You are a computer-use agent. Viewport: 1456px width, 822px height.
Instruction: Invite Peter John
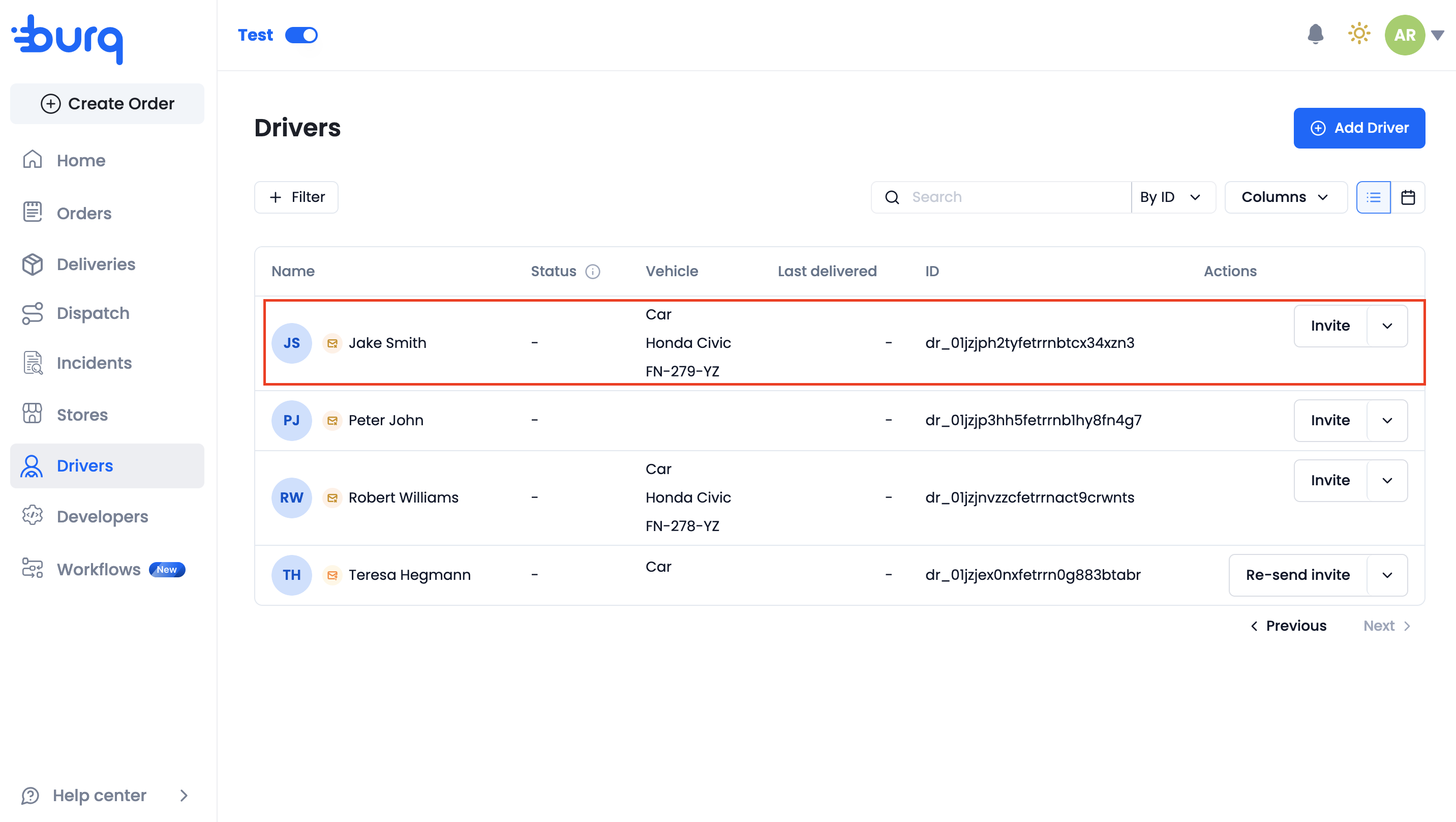click(1330, 420)
